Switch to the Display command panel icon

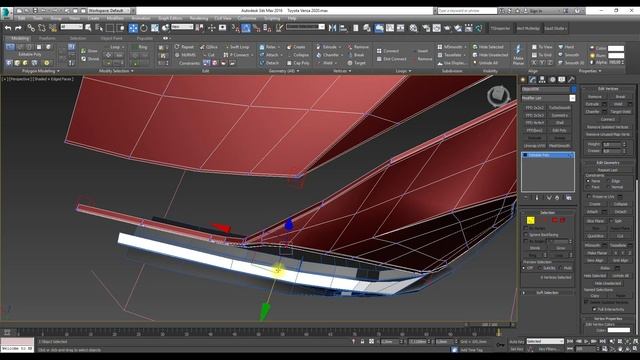click(562, 80)
